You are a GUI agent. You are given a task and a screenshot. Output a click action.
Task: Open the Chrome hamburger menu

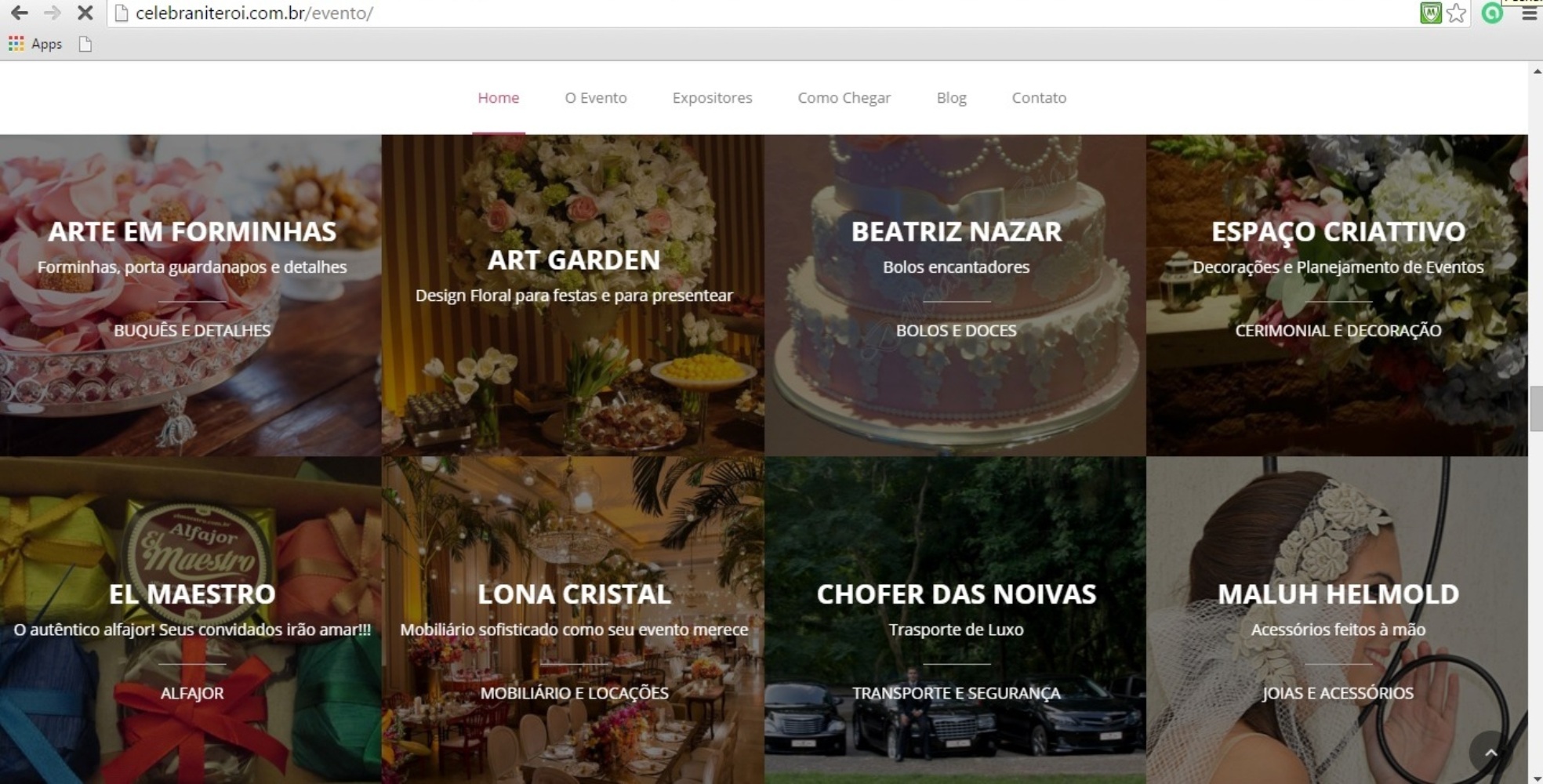coord(1530,13)
